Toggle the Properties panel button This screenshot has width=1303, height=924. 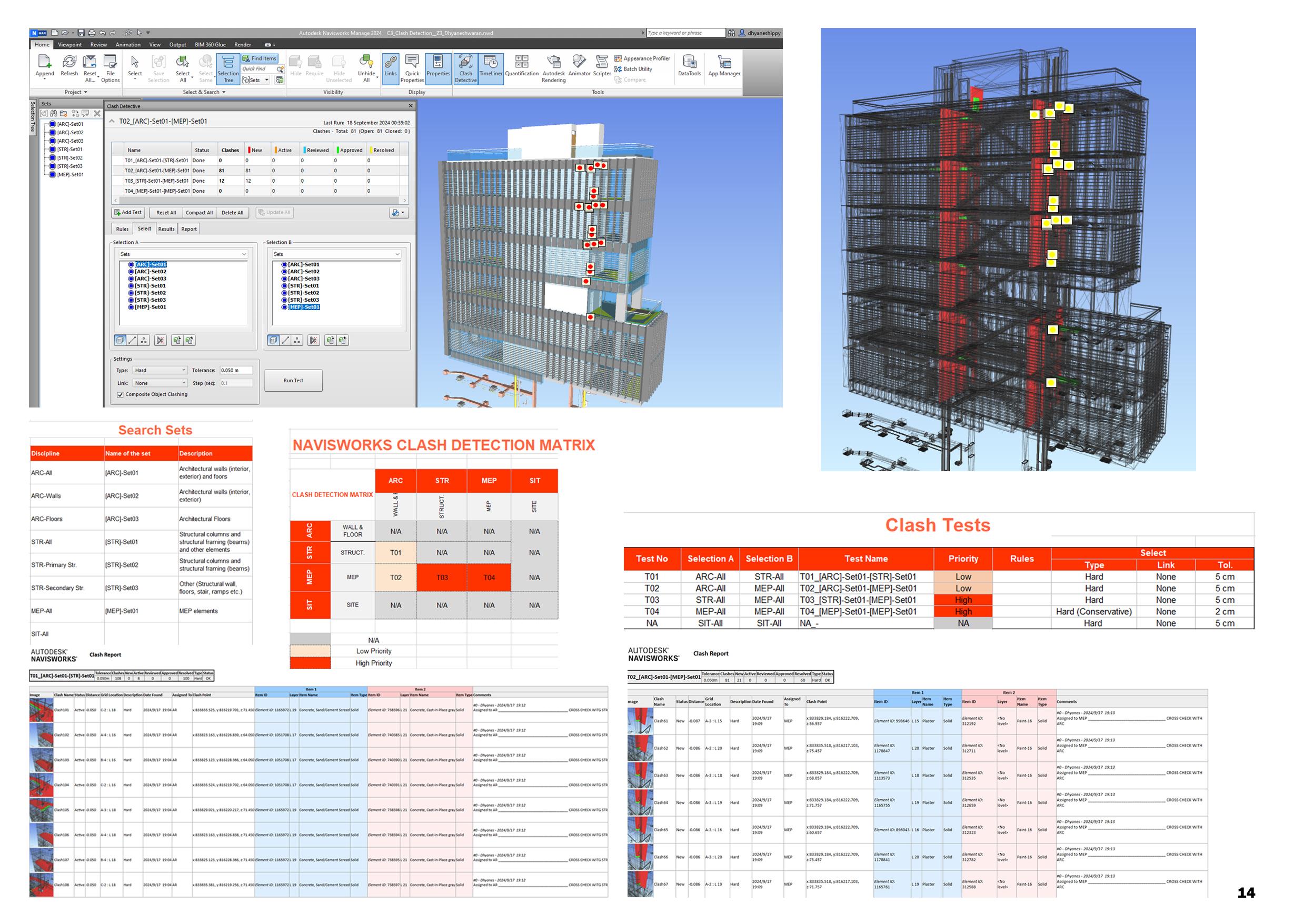point(437,66)
